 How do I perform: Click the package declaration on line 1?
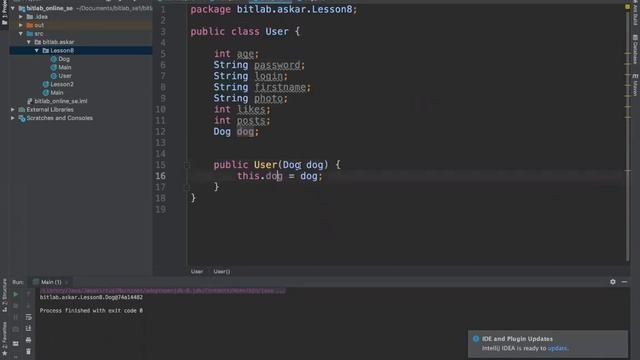click(x=273, y=9)
